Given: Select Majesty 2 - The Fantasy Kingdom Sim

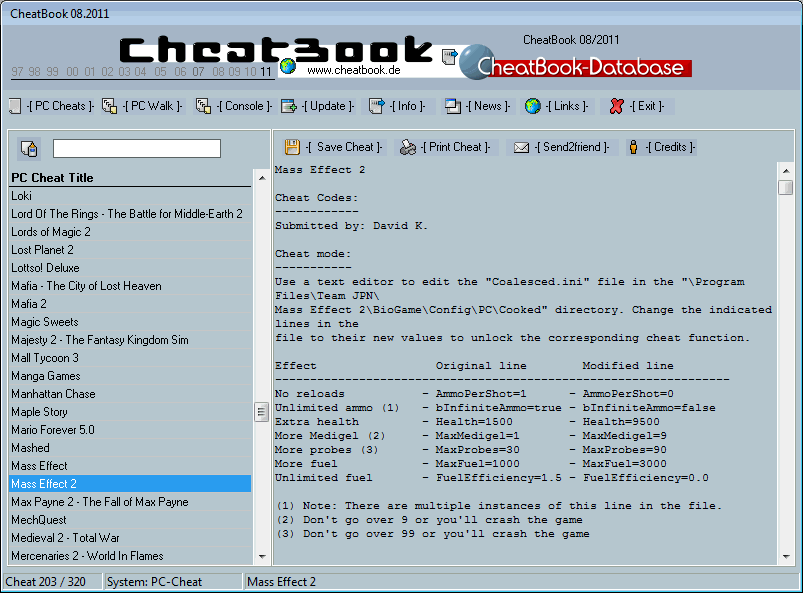Looking at the screenshot, I should coord(131,340).
